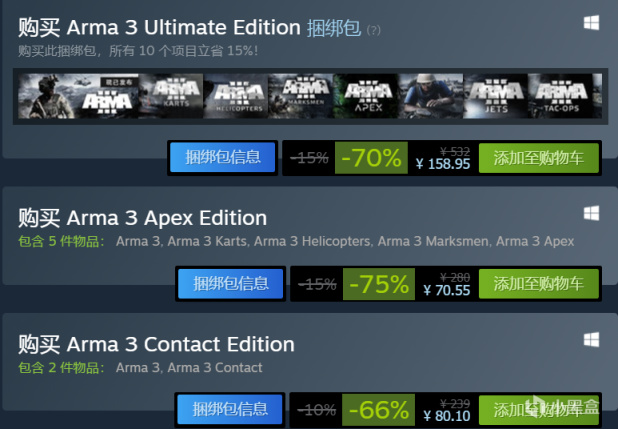Click Windows icon beside Contact Edition
Screen dimensions: 618x429
click(591, 340)
